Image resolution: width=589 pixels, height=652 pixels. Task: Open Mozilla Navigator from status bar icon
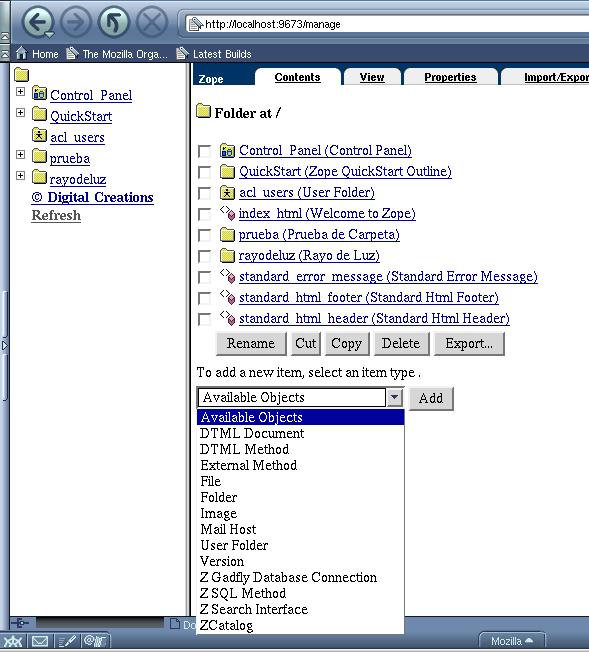click(x=13, y=641)
